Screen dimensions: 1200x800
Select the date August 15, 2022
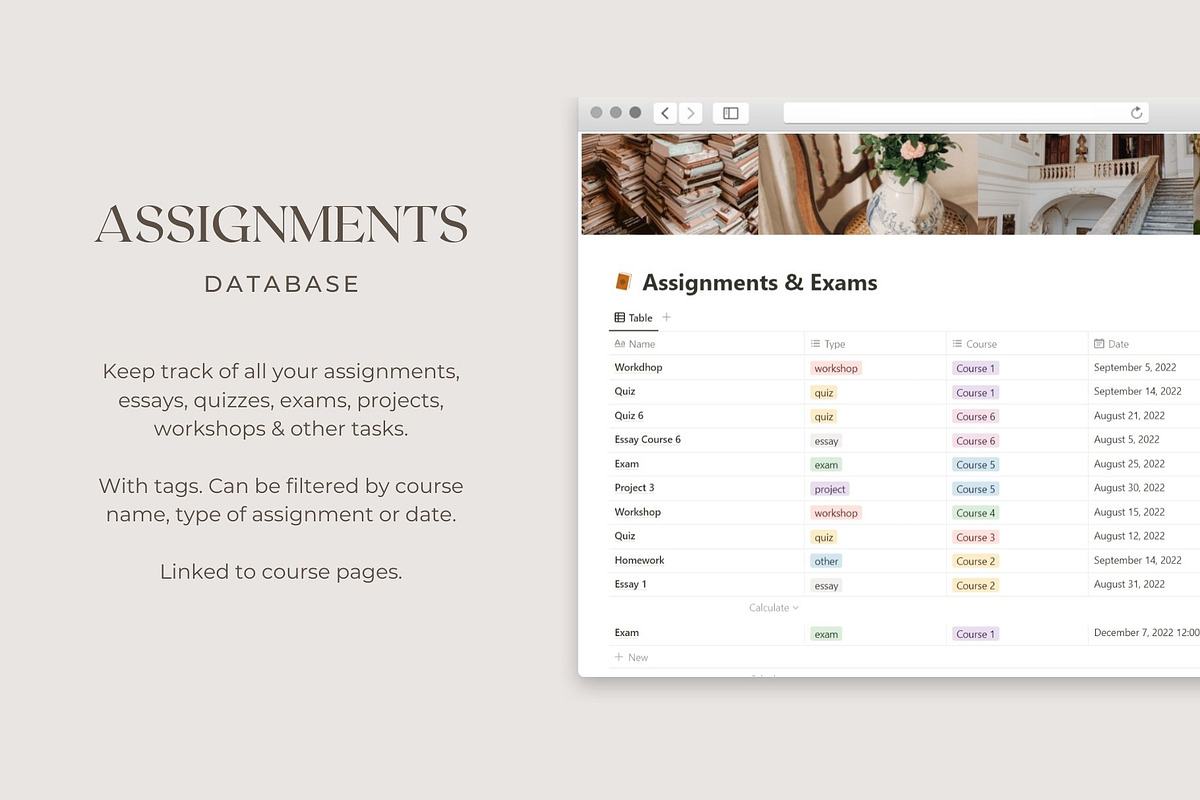point(1129,511)
